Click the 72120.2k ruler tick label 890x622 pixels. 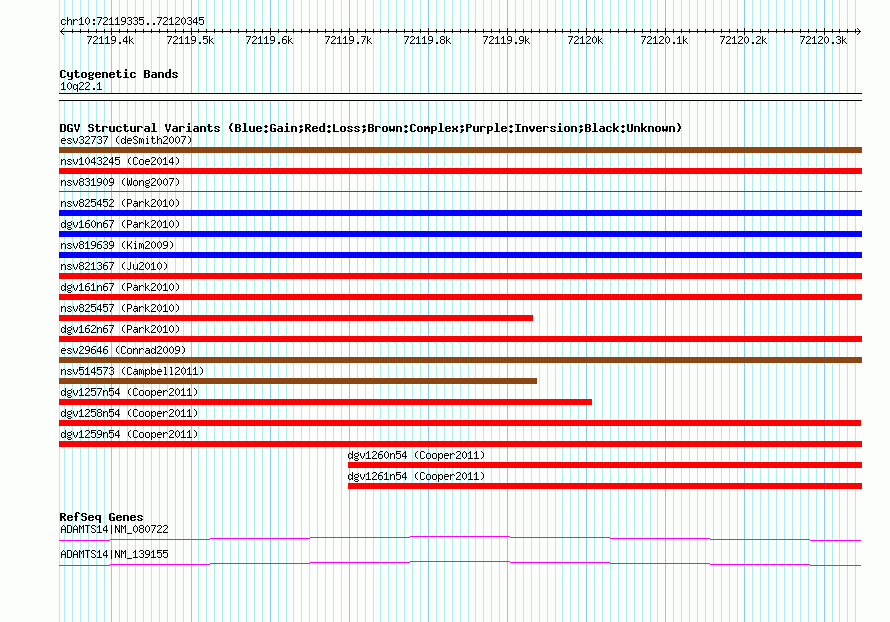coord(743,40)
